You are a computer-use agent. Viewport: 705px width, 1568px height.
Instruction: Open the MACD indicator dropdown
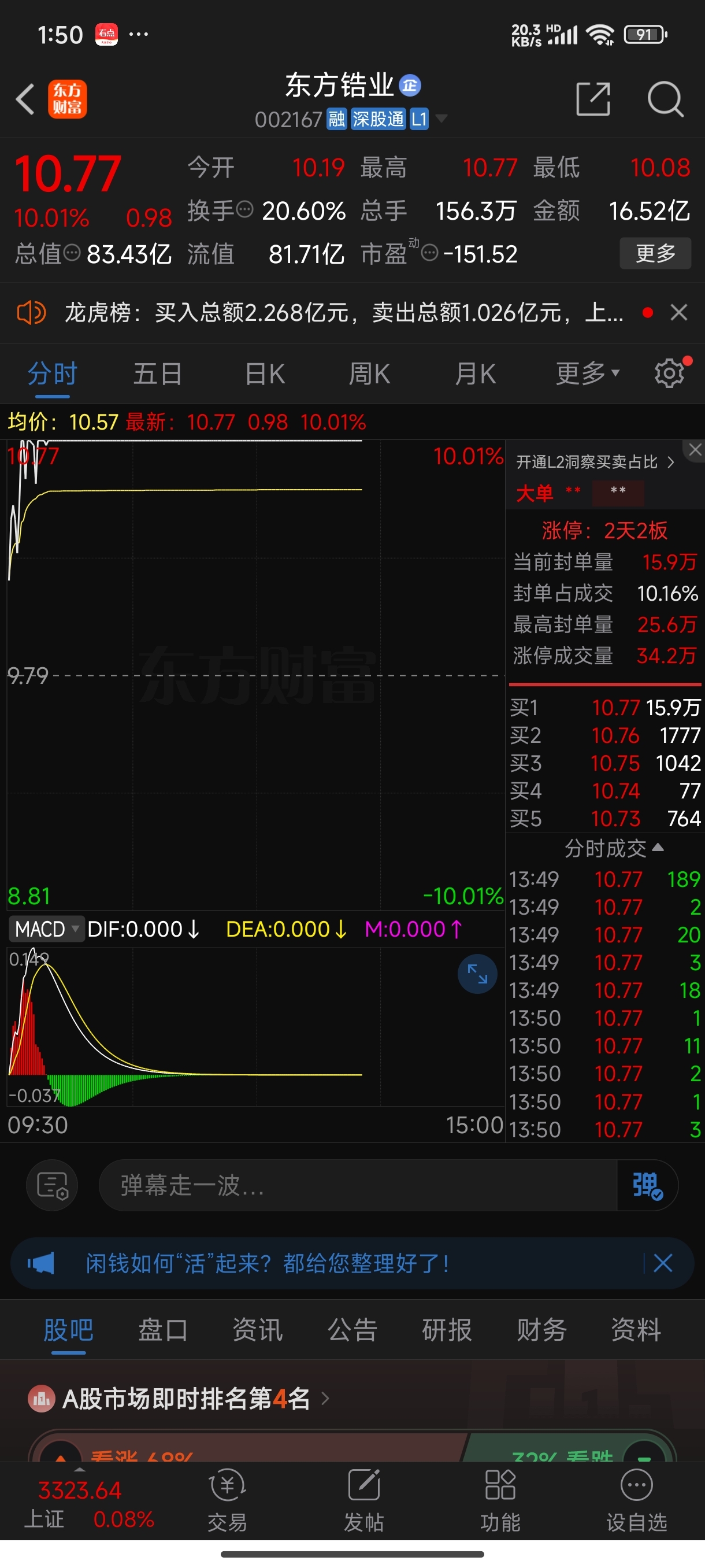click(x=46, y=929)
